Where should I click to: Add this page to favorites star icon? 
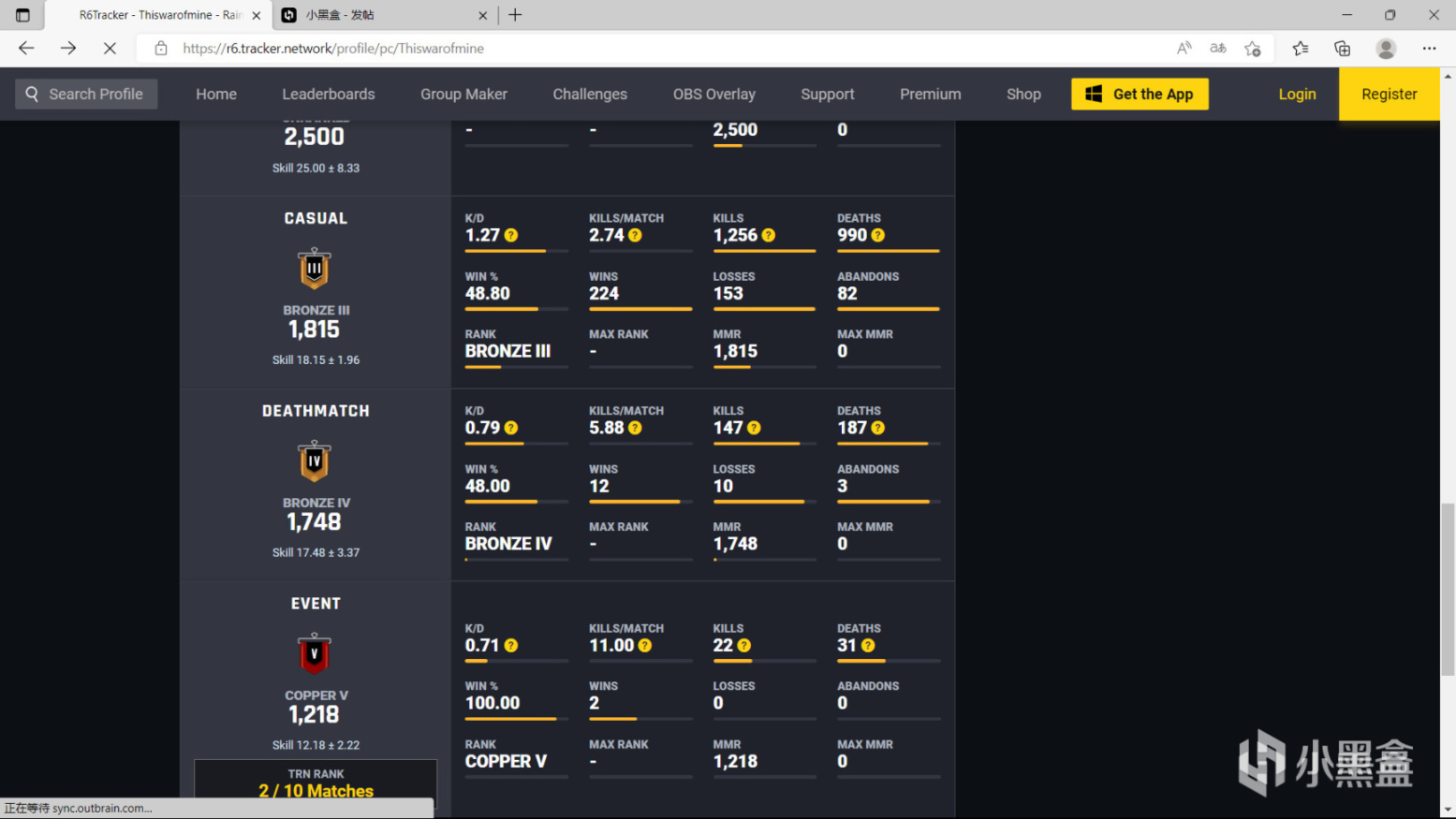(x=1253, y=48)
